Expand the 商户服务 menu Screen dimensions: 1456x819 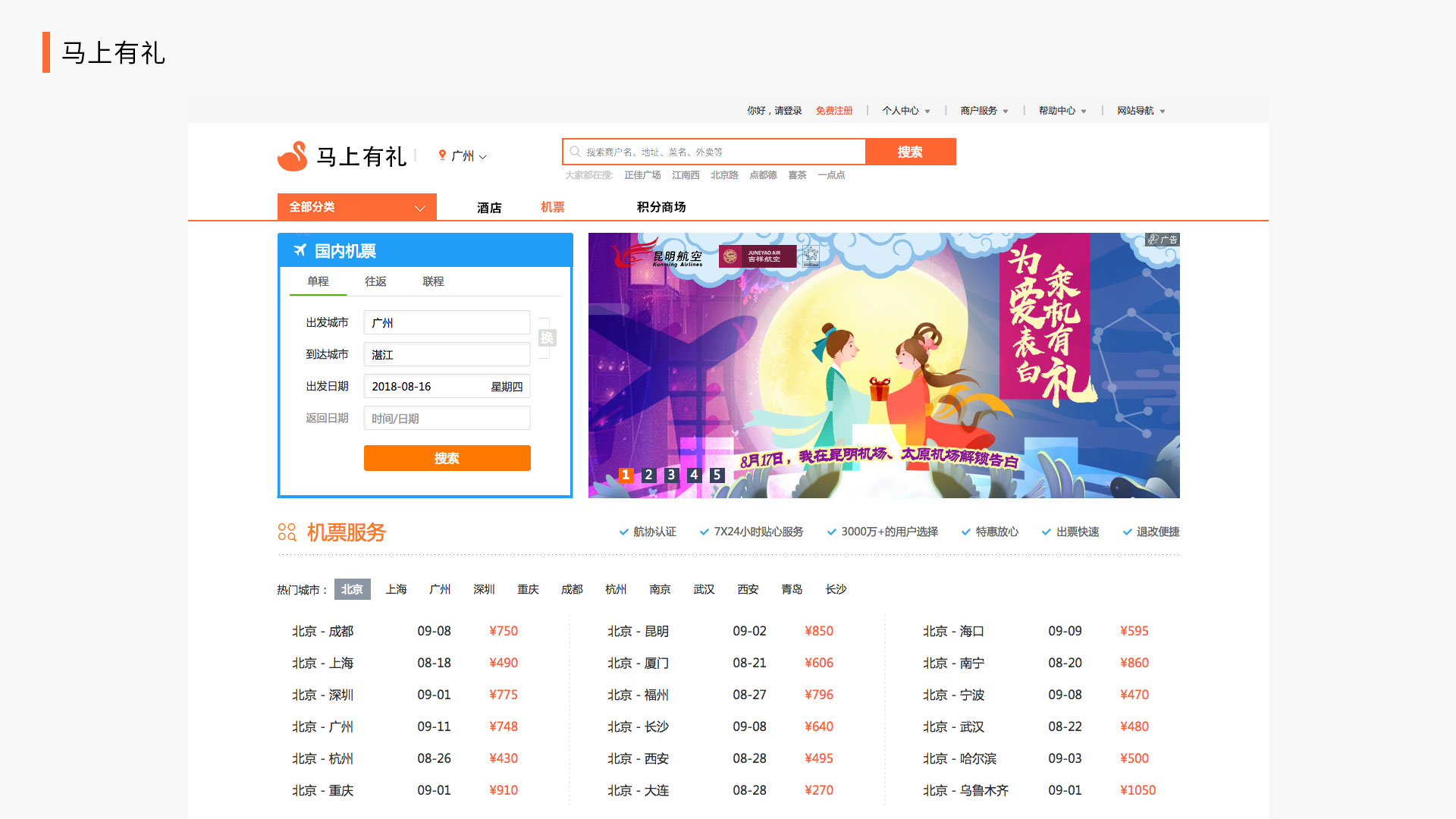[x=984, y=111]
